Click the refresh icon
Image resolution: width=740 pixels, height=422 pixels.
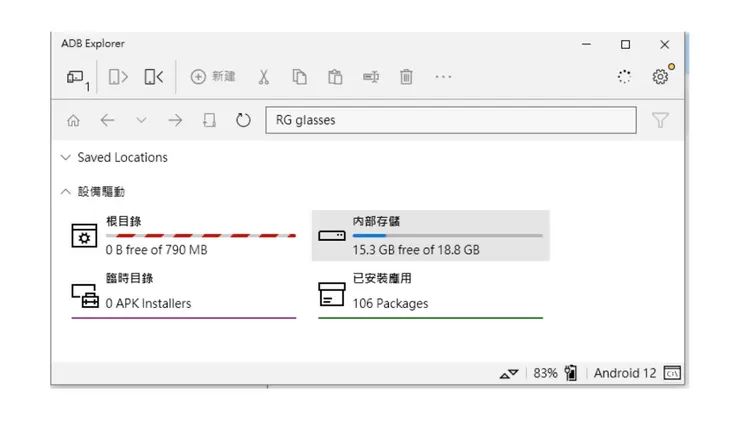point(243,121)
